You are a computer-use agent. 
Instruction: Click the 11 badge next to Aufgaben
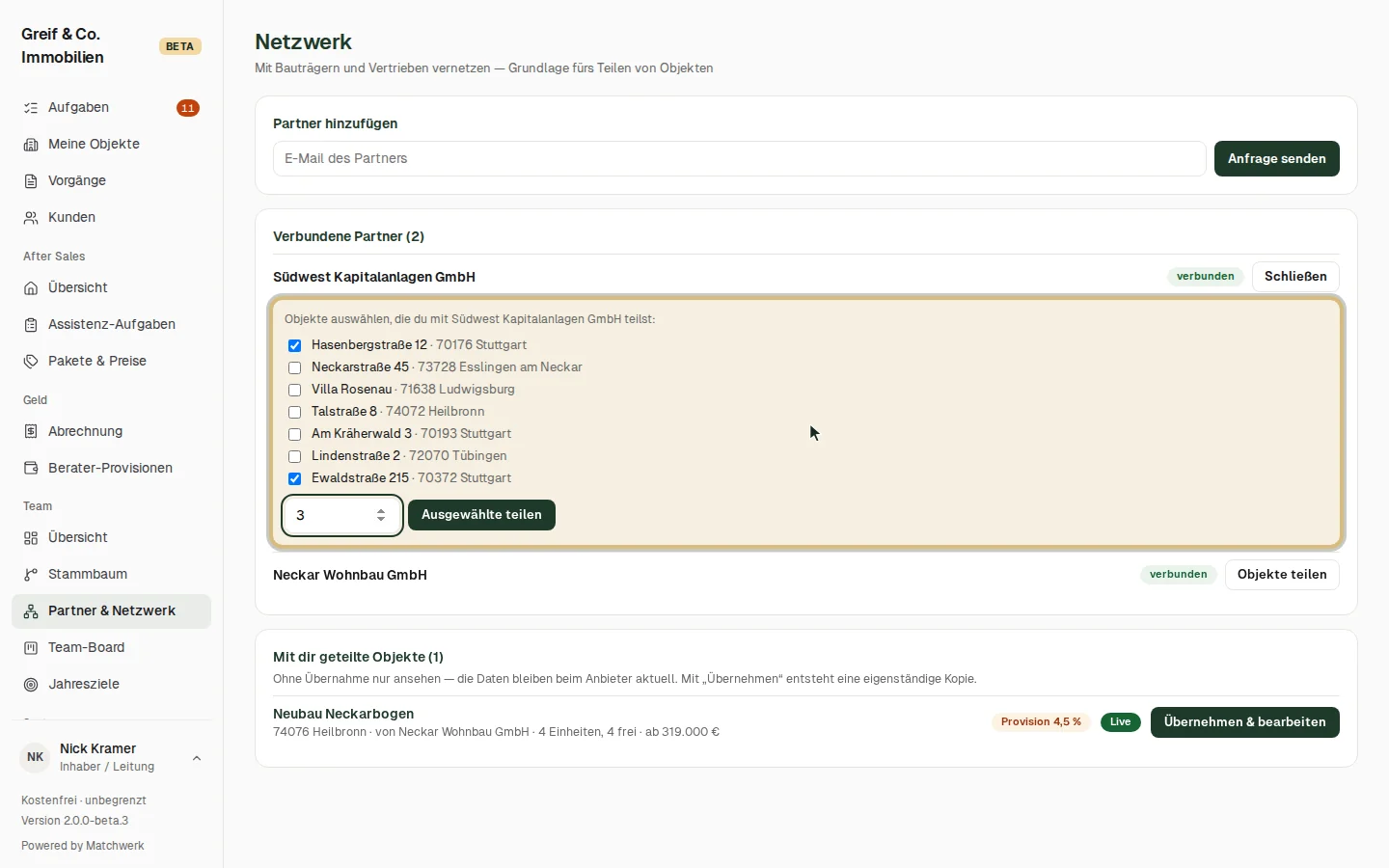point(188,108)
